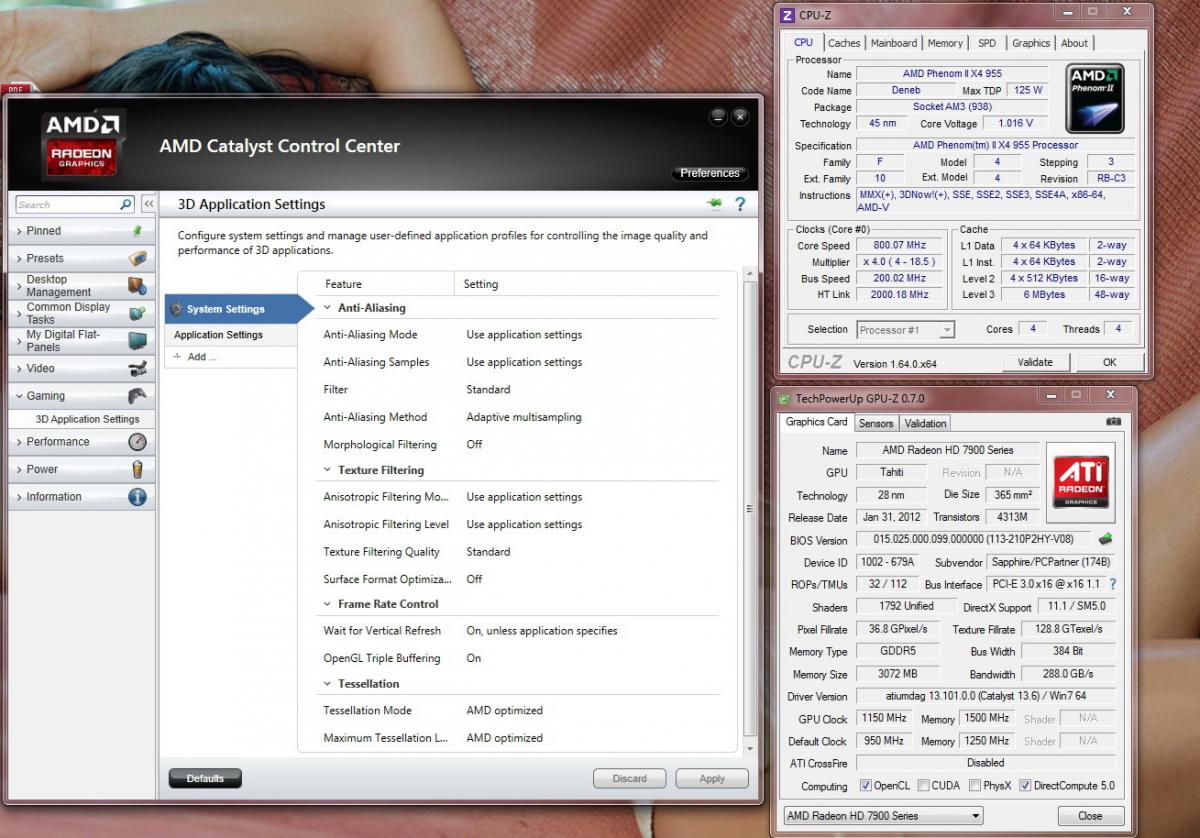The height and width of the screenshot is (838, 1200).
Task: Collapse the Texture Filtering section
Action: pyautogui.click(x=327, y=470)
